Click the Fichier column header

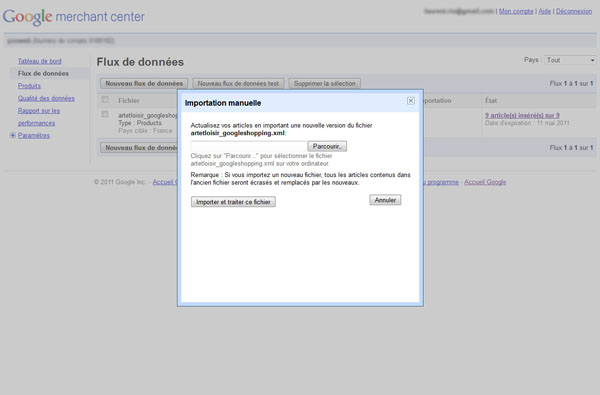(x=129, y=101)
